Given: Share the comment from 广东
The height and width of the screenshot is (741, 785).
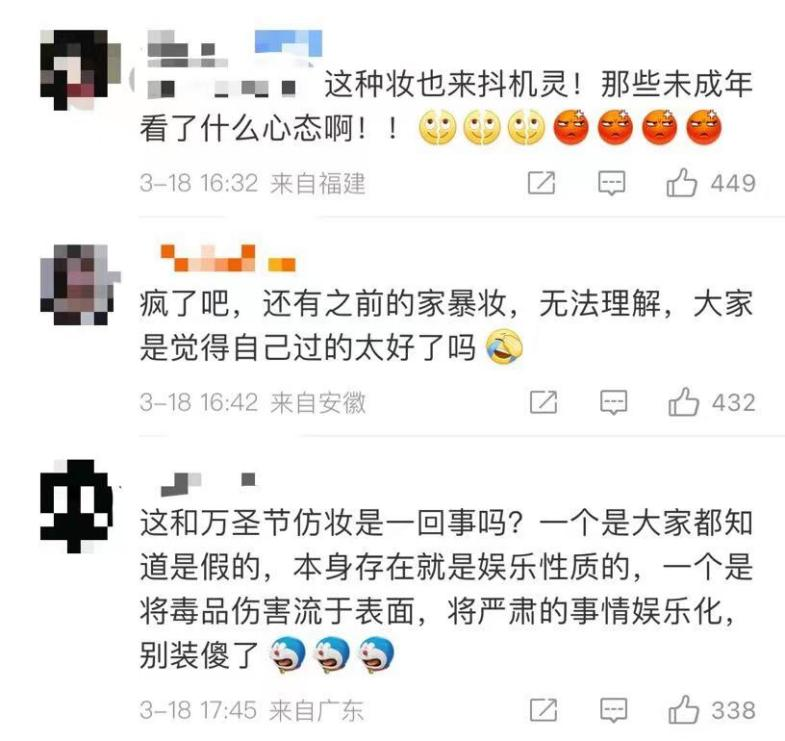Looking at the screenshot, I should pos(543,710).
